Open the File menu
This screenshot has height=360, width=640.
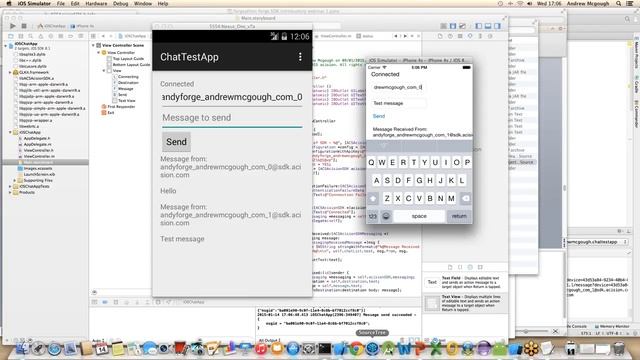tap(61, 3)
